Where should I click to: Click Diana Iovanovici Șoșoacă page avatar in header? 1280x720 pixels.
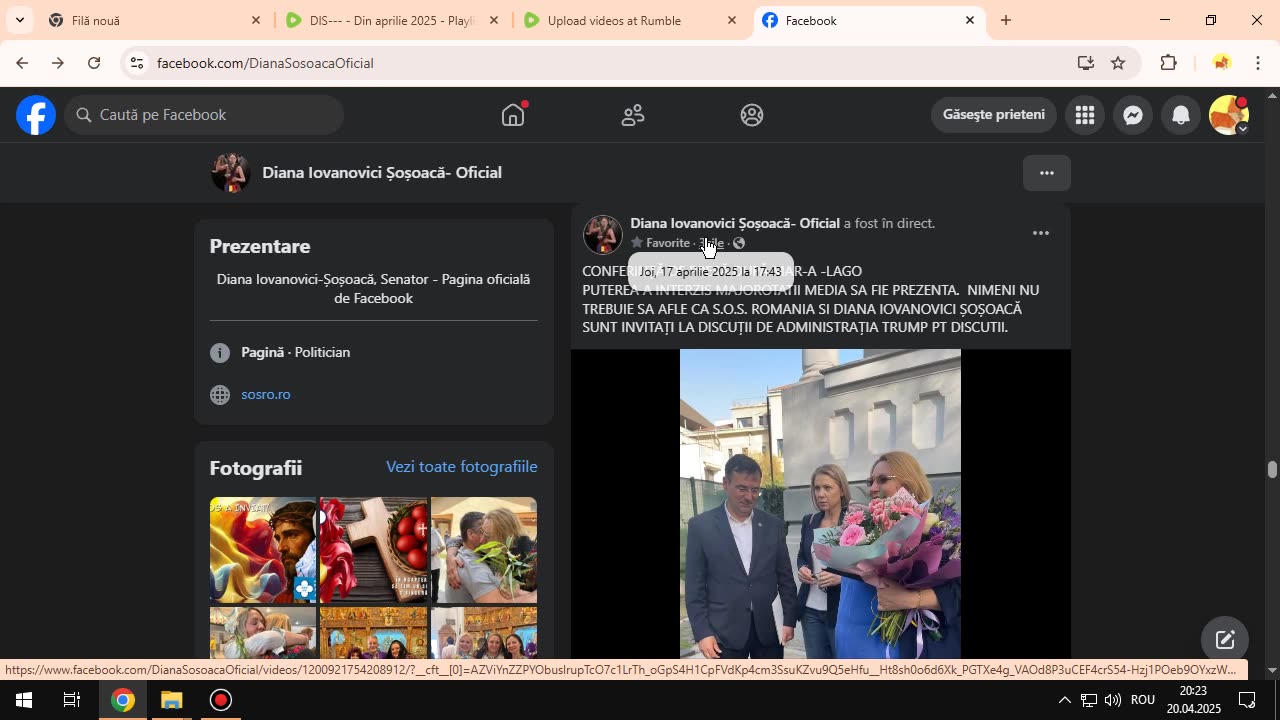pos(230,173)
